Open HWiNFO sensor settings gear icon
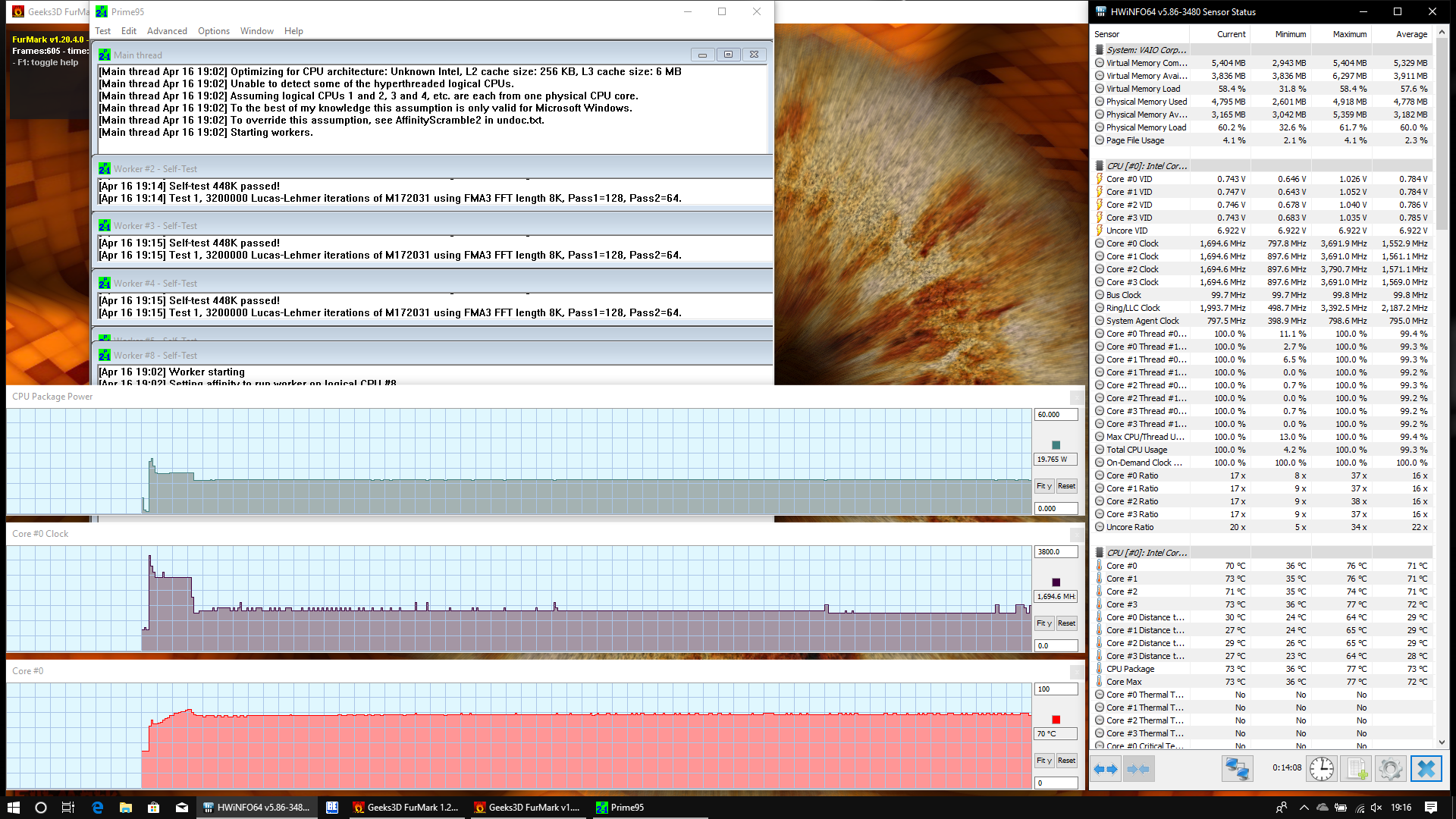The width and height of the screenshot is (1456, 819). click(1391, 769)
